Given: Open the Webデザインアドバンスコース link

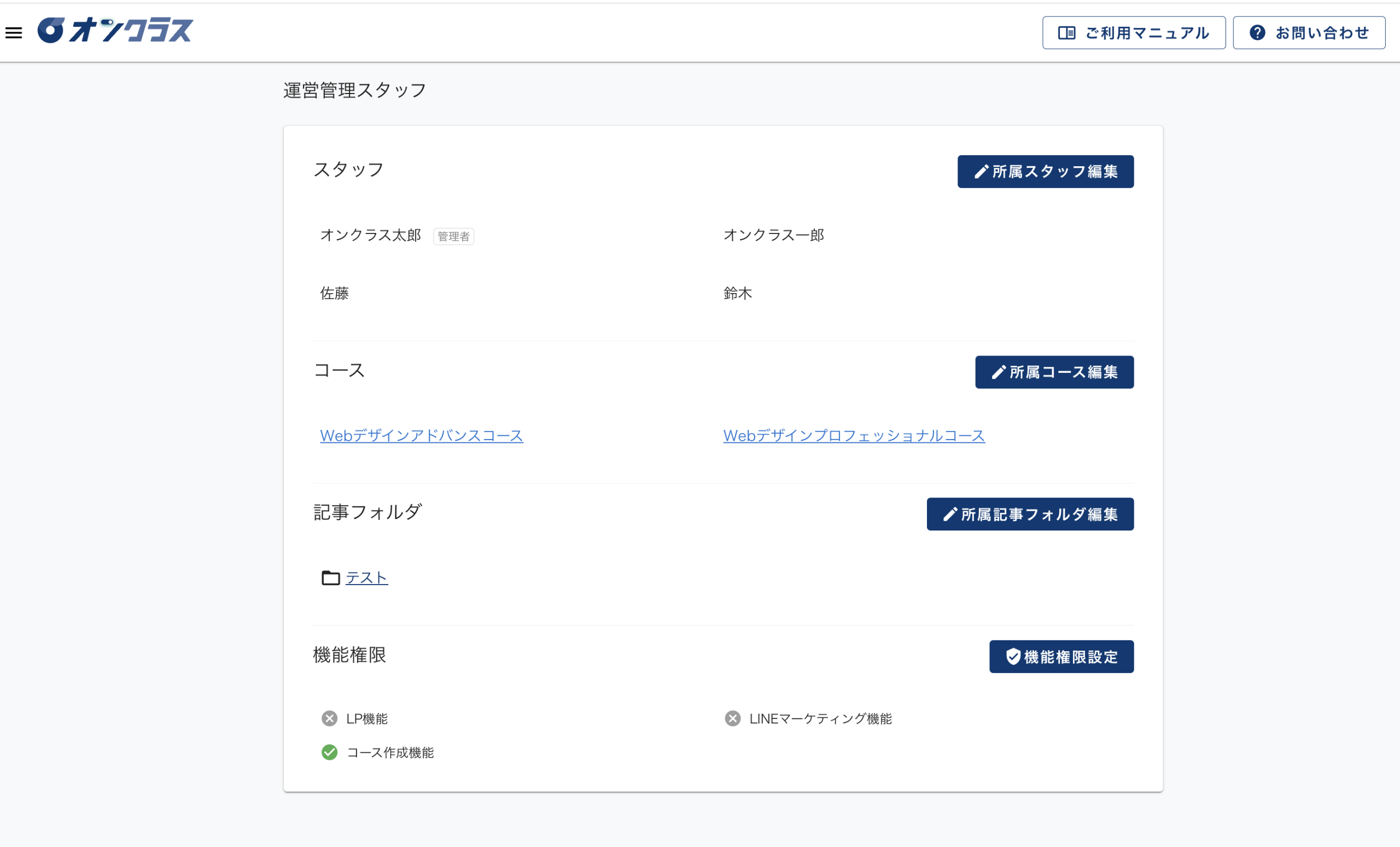Looking at the screenshot, I should point(422,436).
